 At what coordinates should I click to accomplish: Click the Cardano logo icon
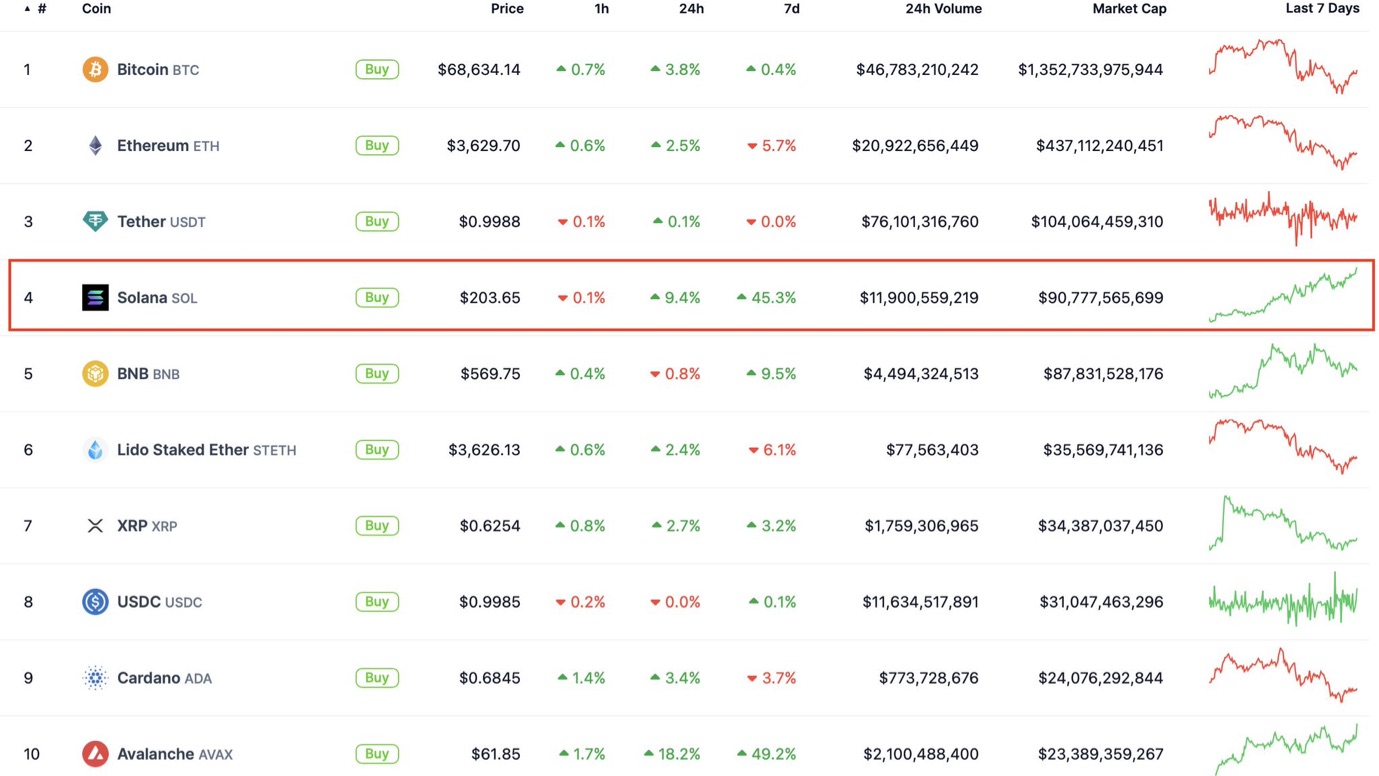[95, 678]
